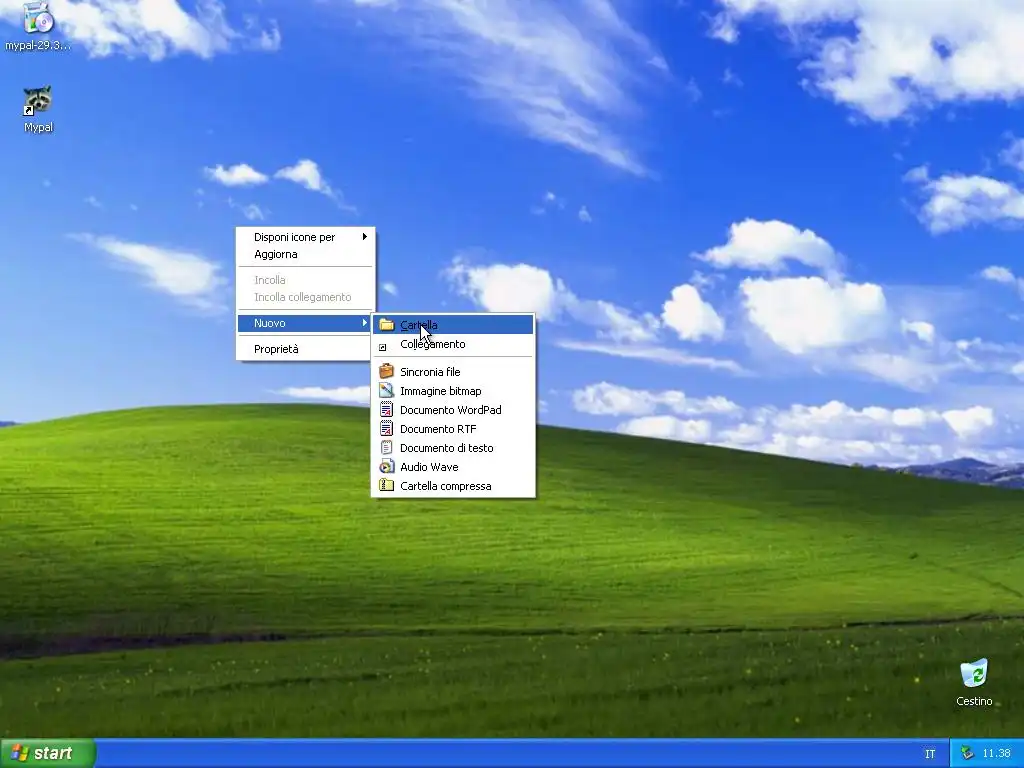Open the Start menu button
Viewport: 1024px width, 768px height.
click(48, 753)
